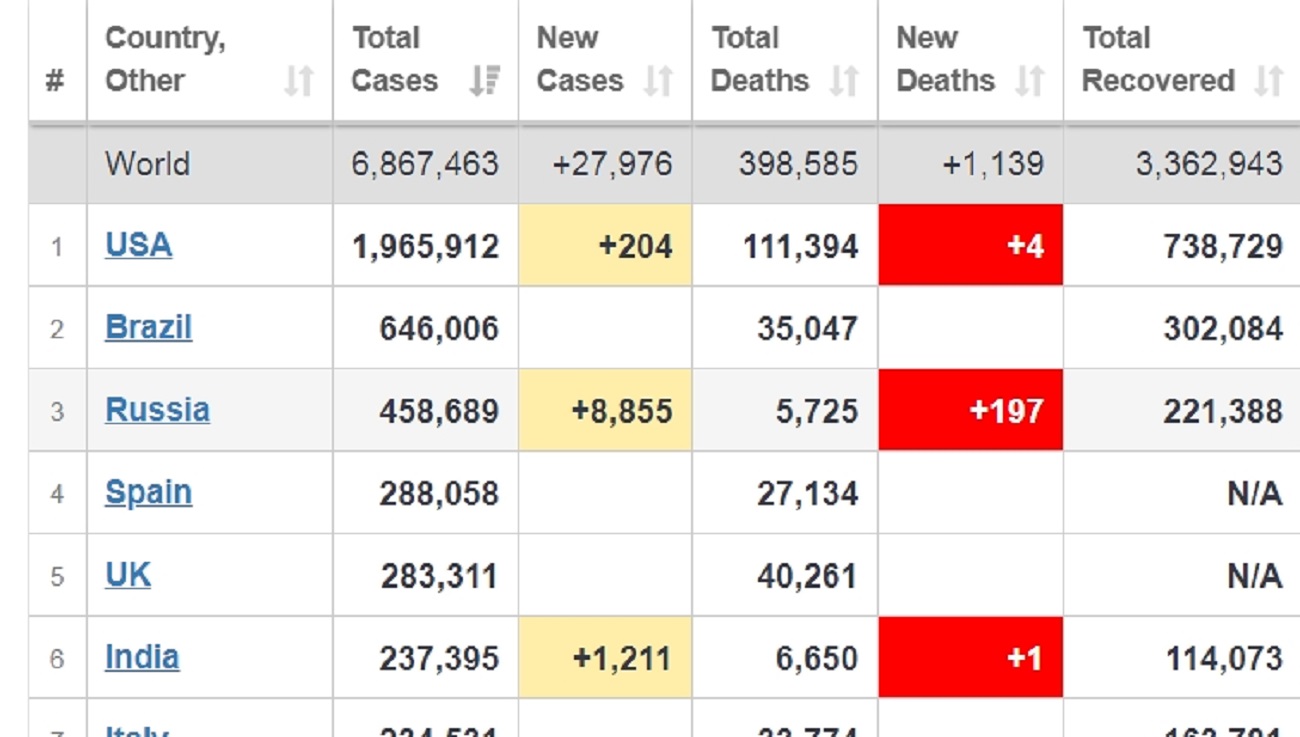1300x737 pixels.
Task: Click the sort arrows next to New Cases
Action: (x=658, y=80)
